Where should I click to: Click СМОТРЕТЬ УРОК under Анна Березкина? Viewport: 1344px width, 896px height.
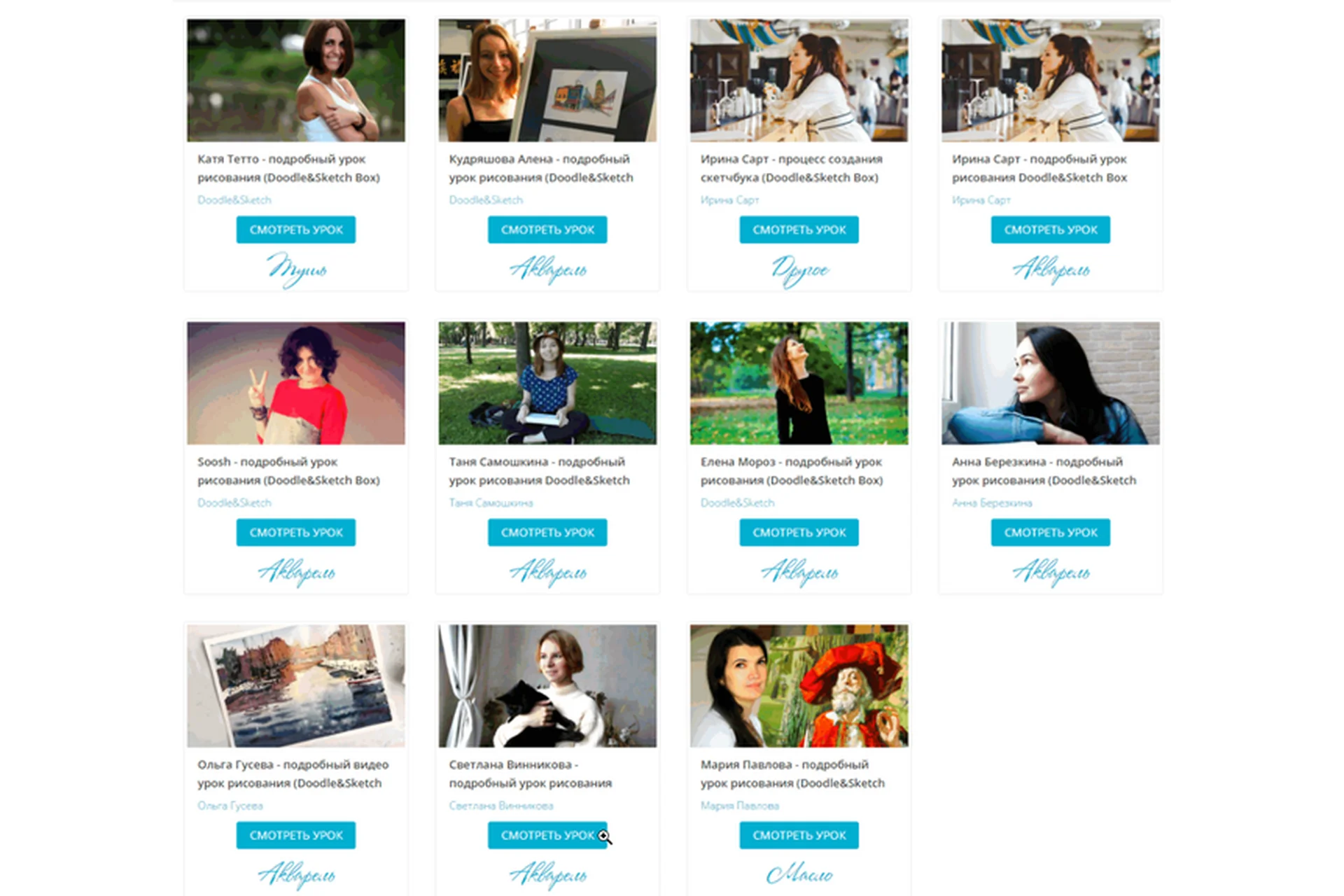[1050, 532]
